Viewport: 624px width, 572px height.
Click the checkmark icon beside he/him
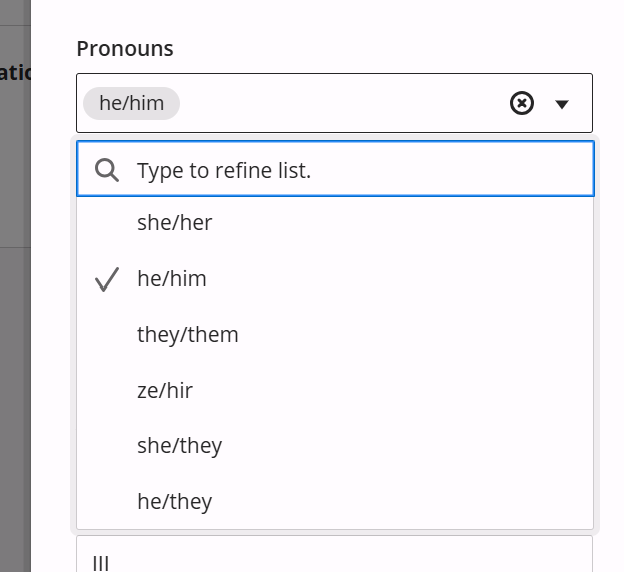point(107,279)
